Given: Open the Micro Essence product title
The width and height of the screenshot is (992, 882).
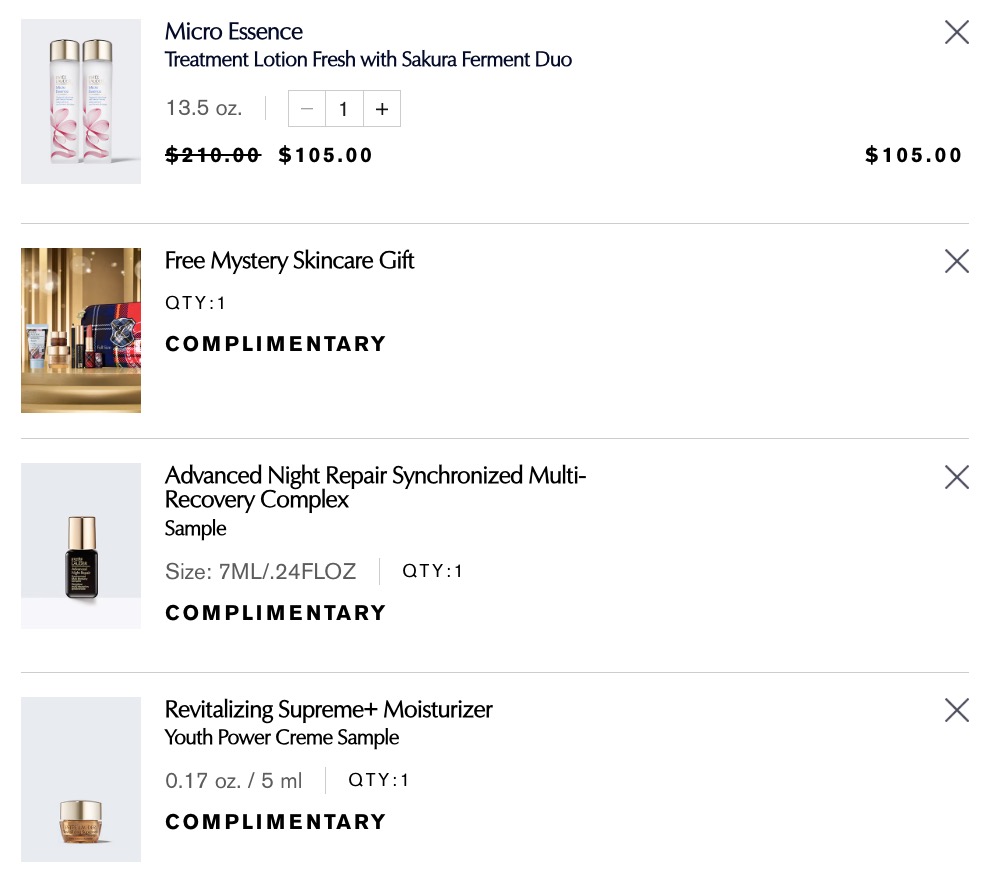Looking at the screenshot, I should [234, 32].
